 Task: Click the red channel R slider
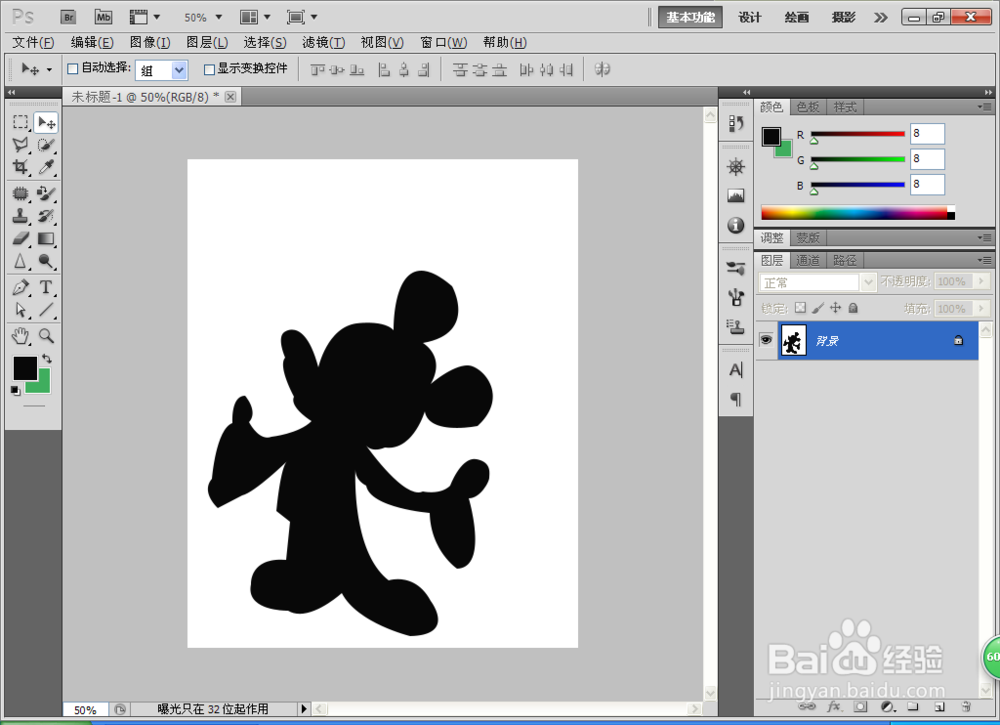(858, 135)
